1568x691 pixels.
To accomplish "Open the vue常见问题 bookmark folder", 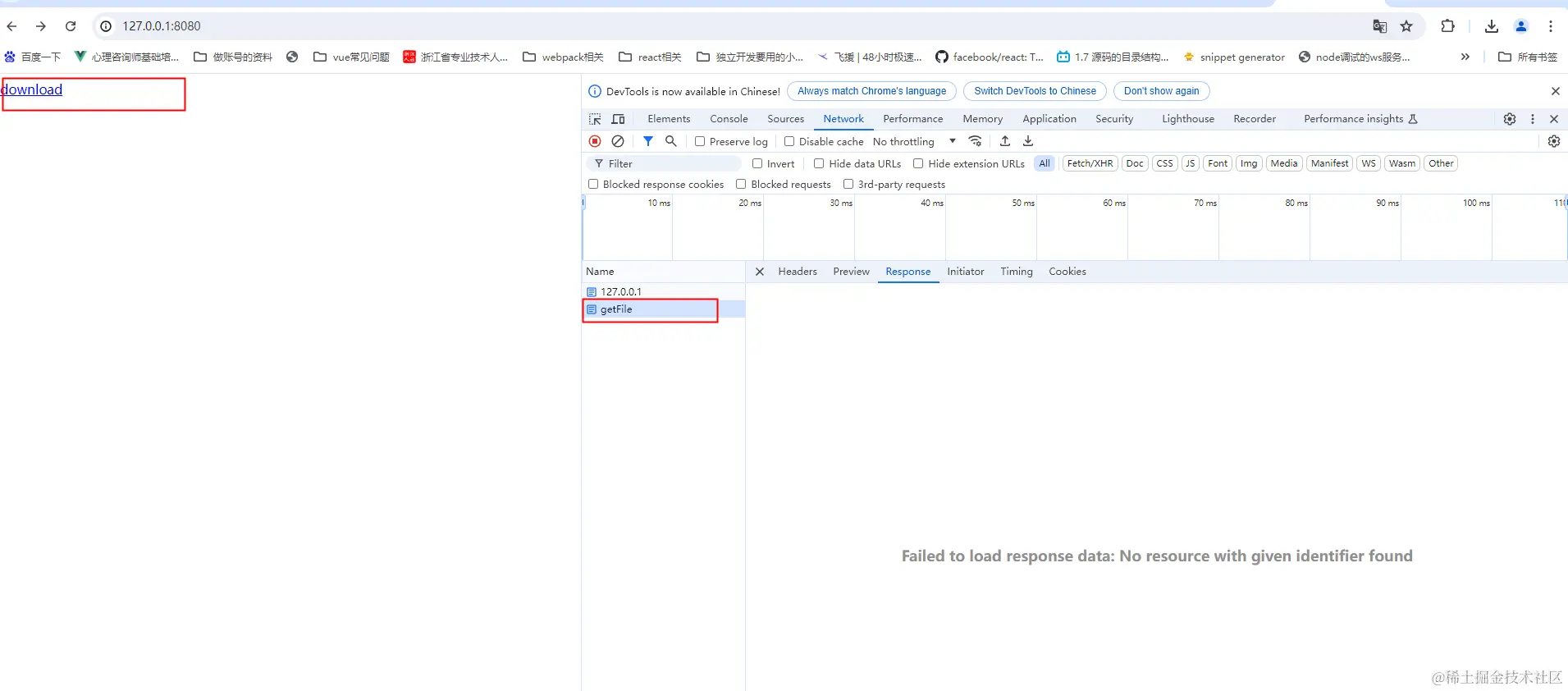I will [352, 57].
